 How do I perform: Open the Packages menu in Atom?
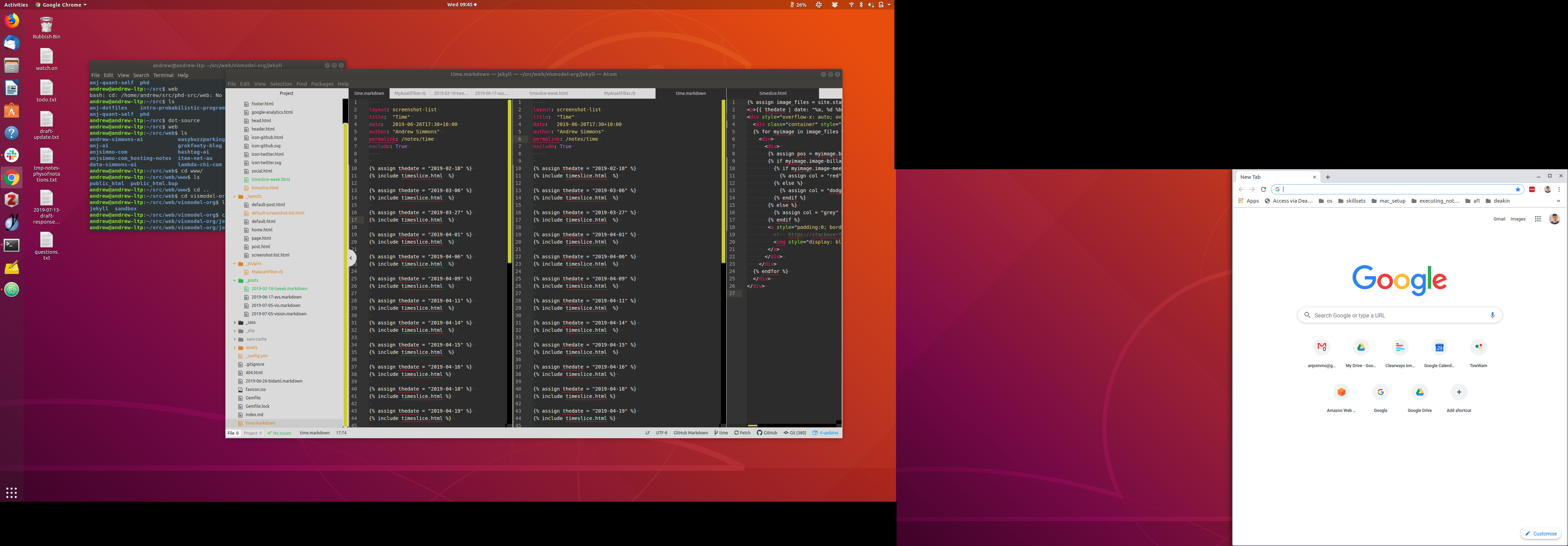(322, 84)
